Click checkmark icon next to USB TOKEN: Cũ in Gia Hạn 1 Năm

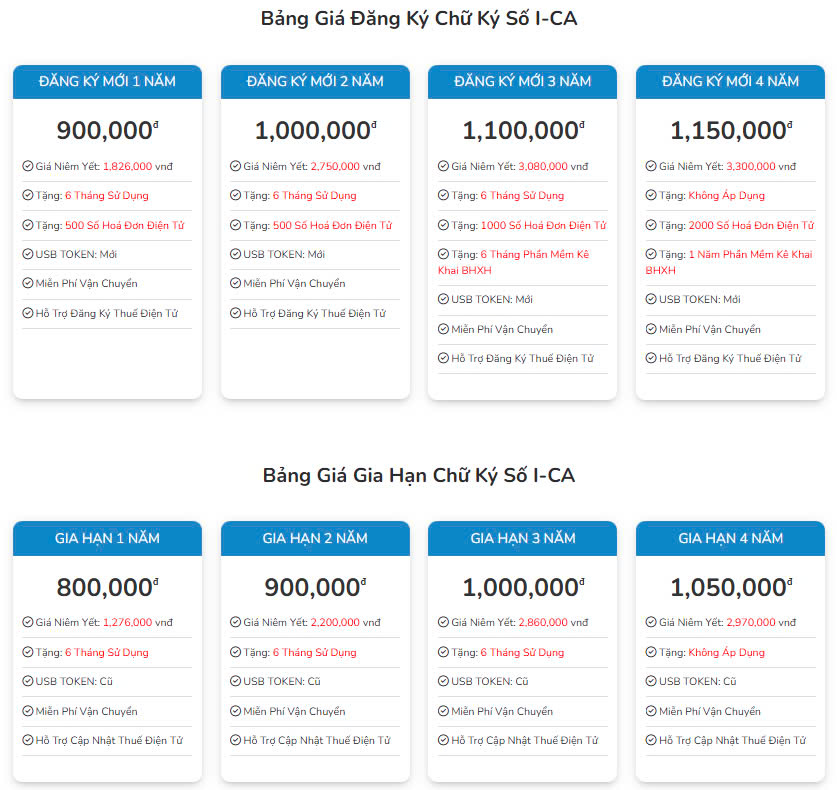28,681
